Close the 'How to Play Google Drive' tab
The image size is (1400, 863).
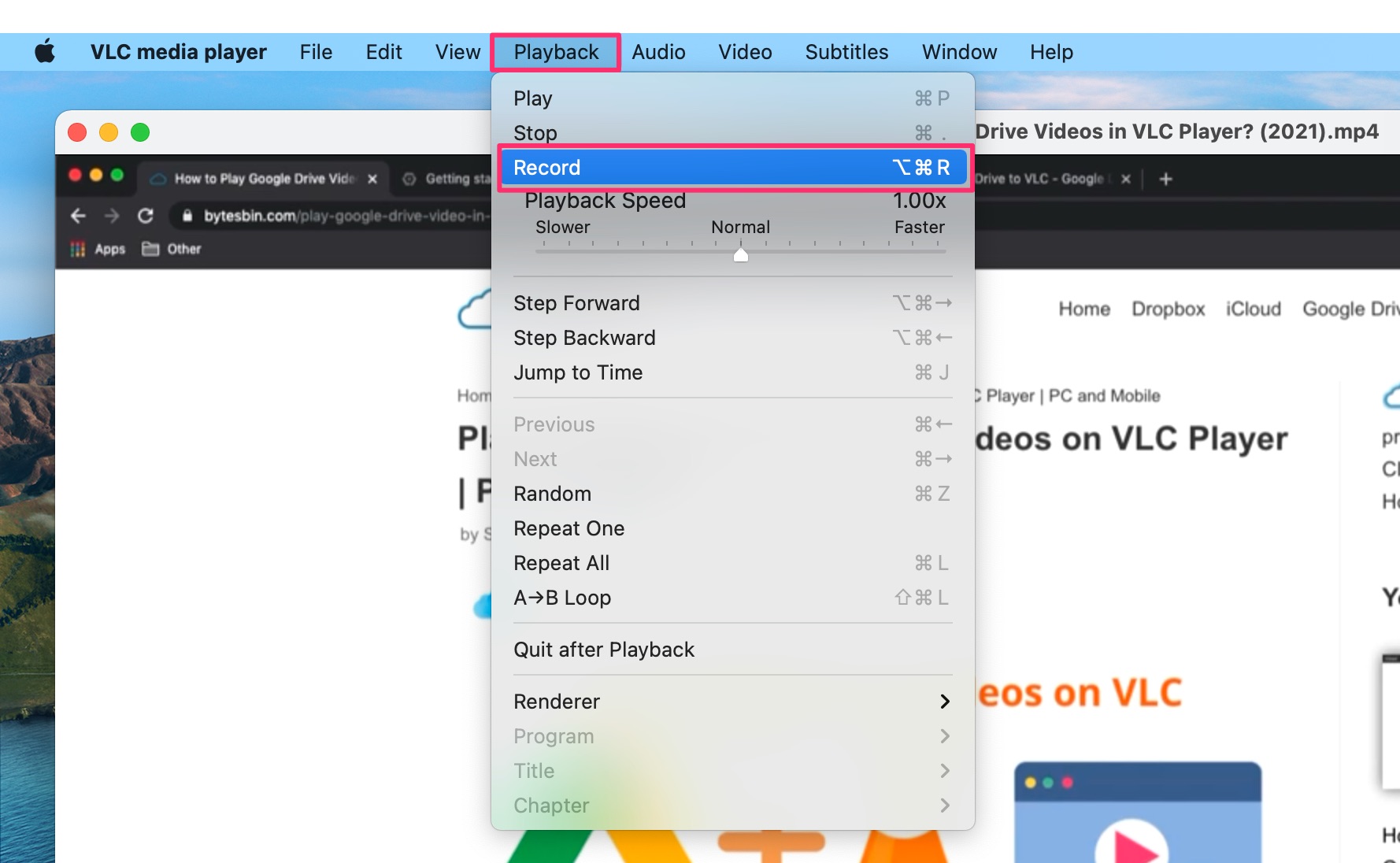372,179
